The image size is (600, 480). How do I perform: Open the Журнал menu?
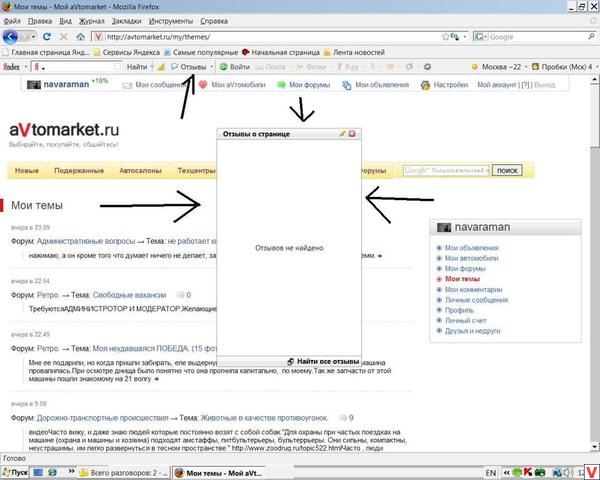(91, 21)
